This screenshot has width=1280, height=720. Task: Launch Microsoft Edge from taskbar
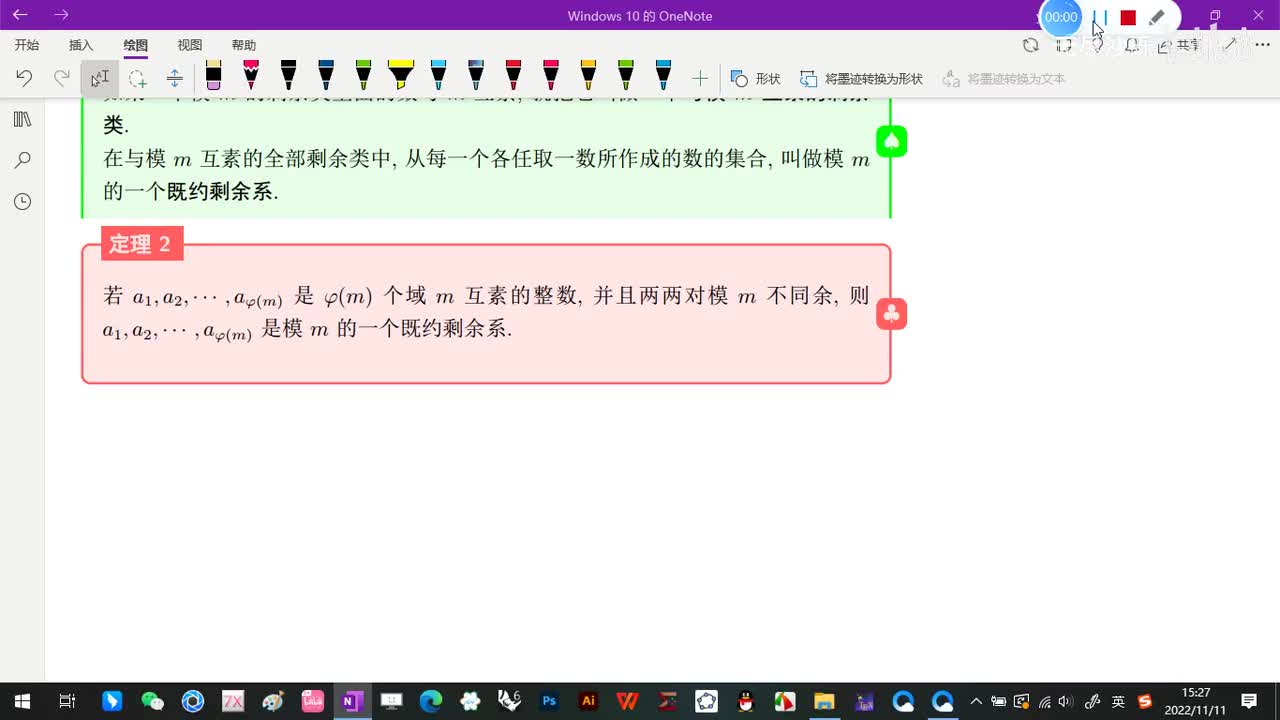pyautogui.click(x=431, y=701)
